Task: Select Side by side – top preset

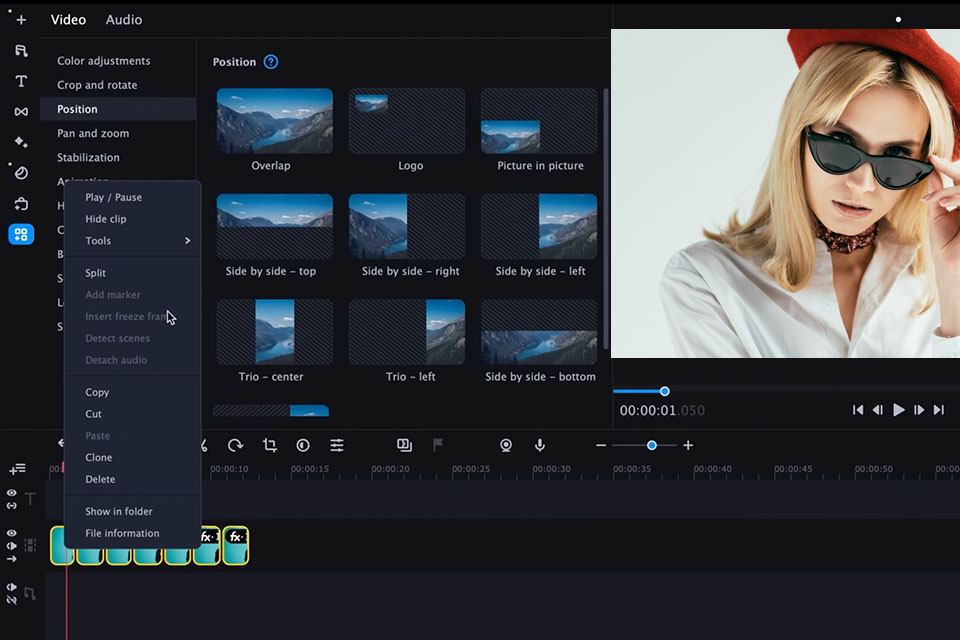Action: click(x=274, y=227)
